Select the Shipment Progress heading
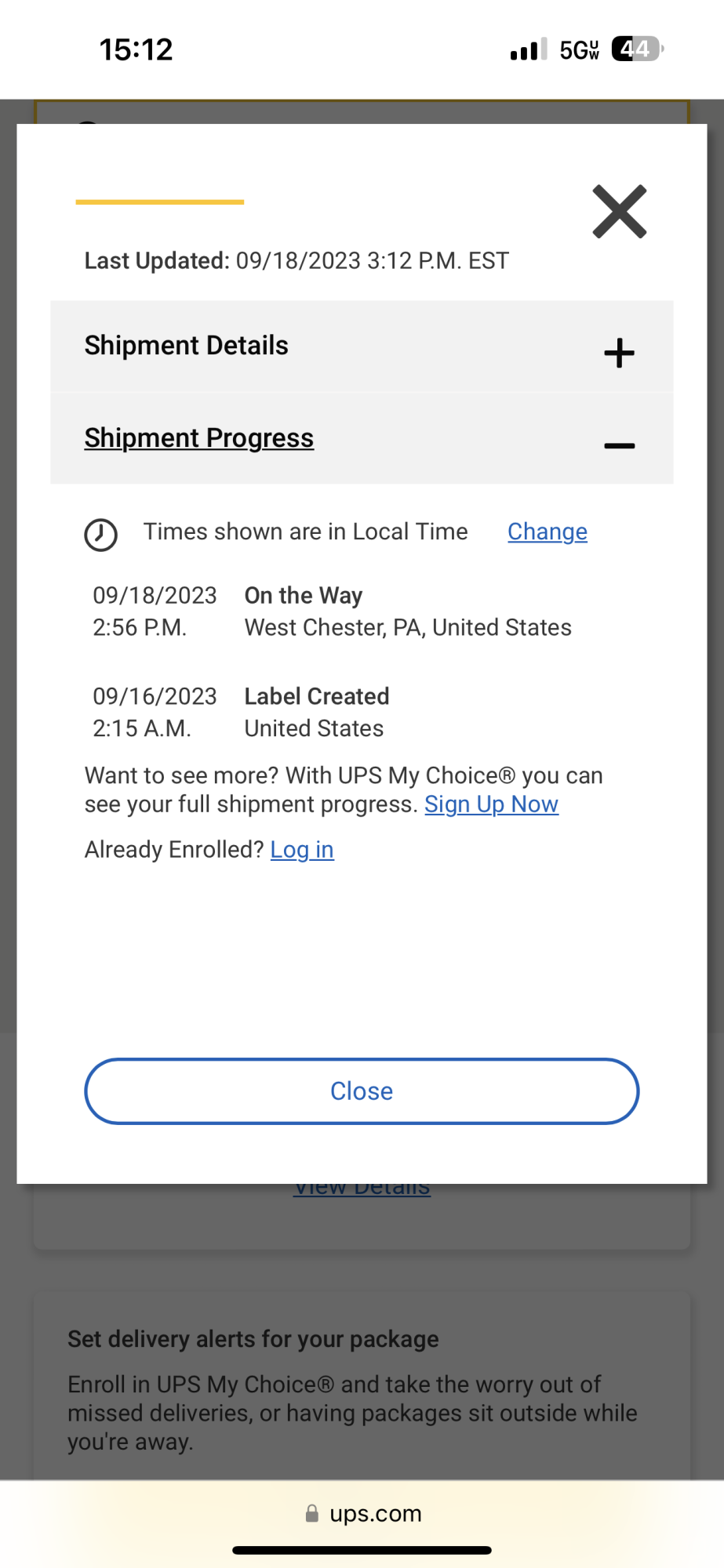The height and width of the screenshot is (1568, 724). click(x=199, y=437)
